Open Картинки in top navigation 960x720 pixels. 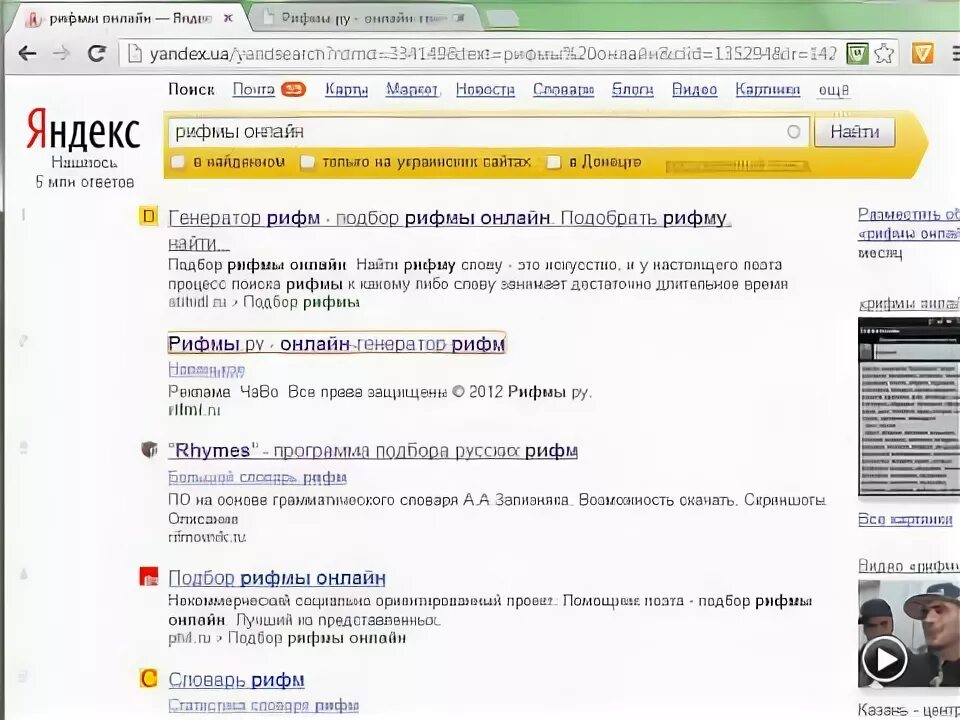(x=768, y=89)
